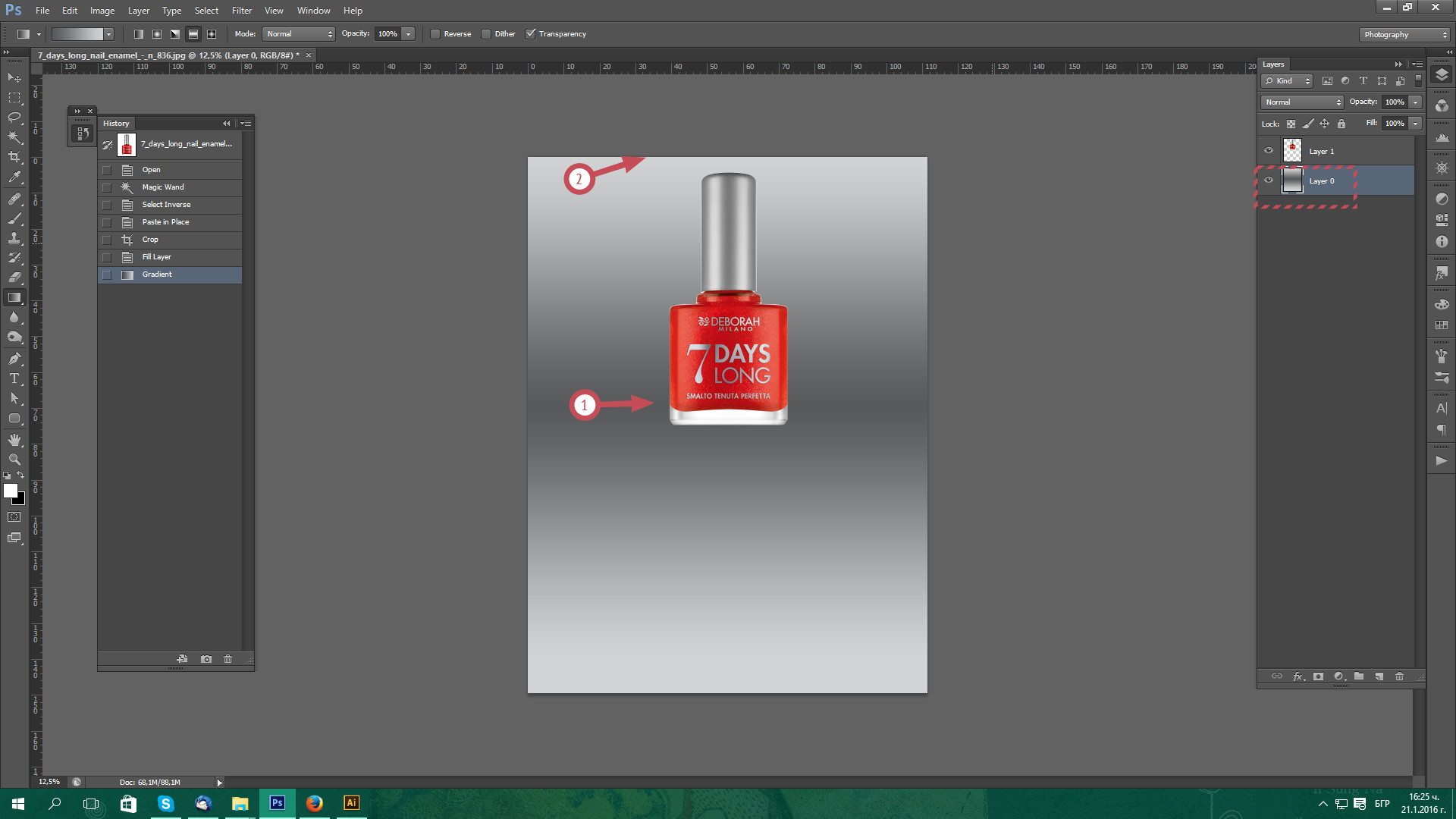Choose Reflected Gradient style in options bar

click(x=193, y=34)
